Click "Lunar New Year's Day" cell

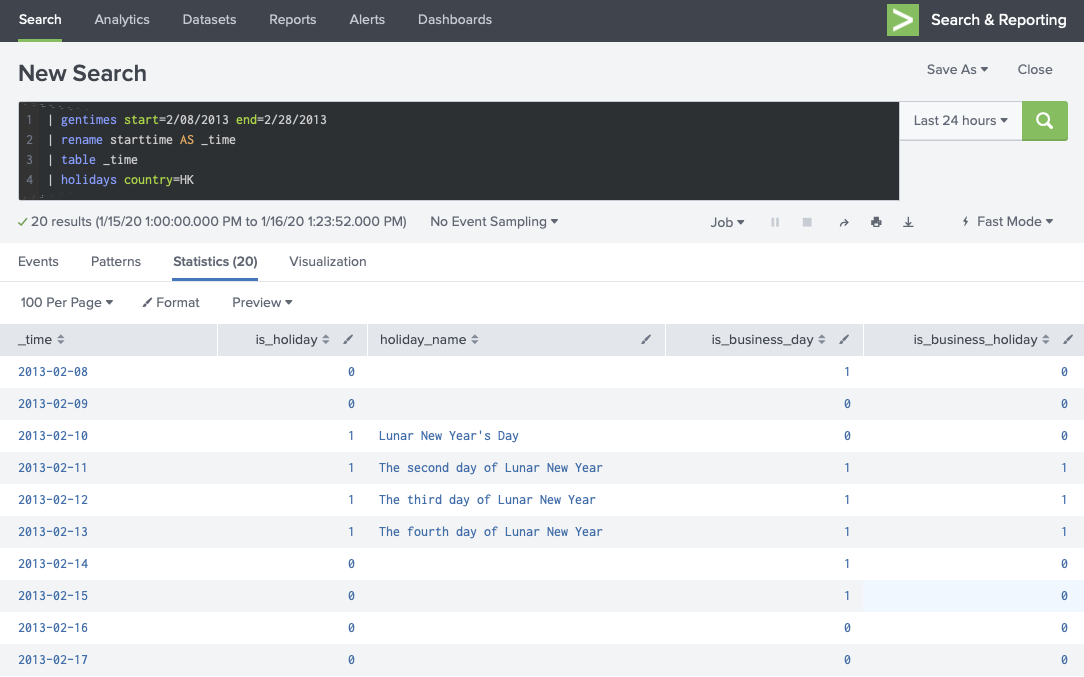449,436
